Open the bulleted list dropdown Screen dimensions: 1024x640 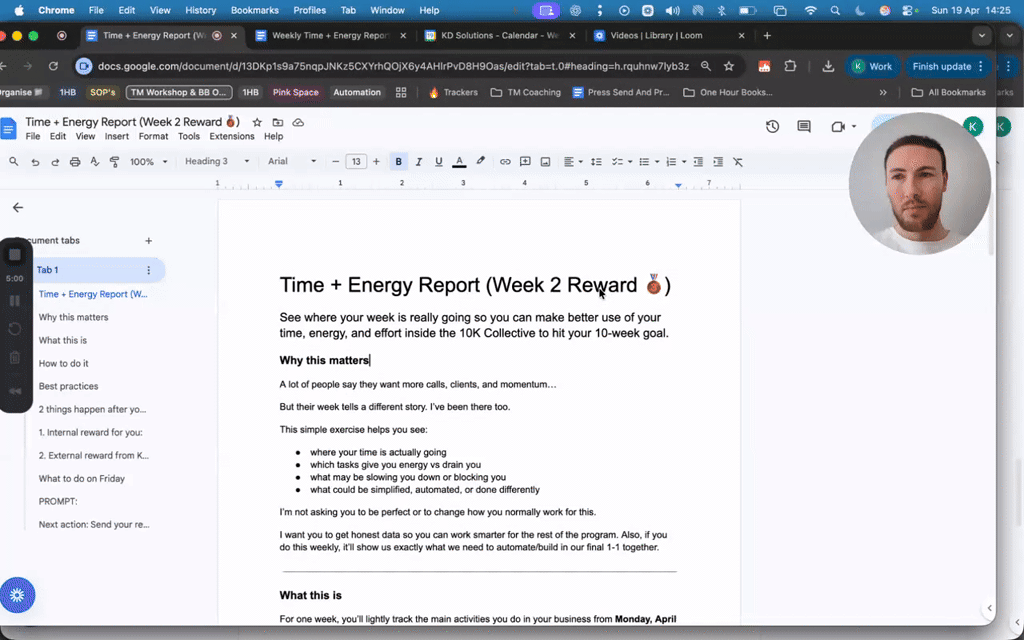(x=648, y=162)
